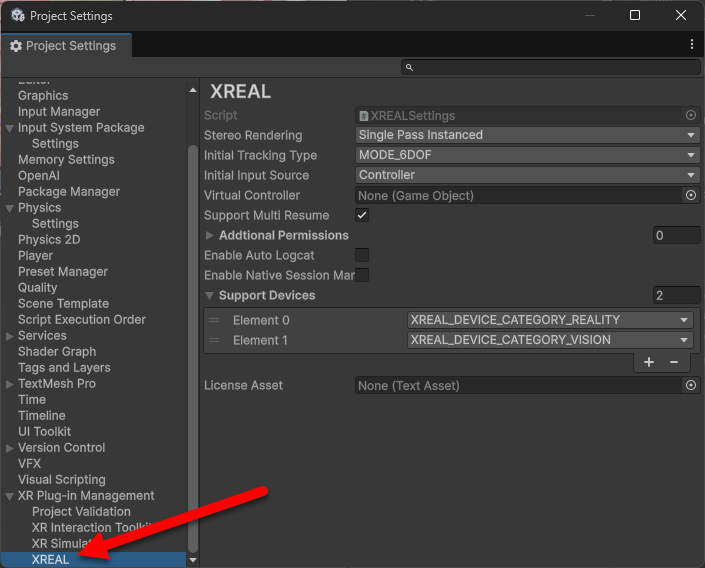Open Initial Tracking Type dropdown
705x568 pixels.
pyautogui.click(x=527, y=155)
